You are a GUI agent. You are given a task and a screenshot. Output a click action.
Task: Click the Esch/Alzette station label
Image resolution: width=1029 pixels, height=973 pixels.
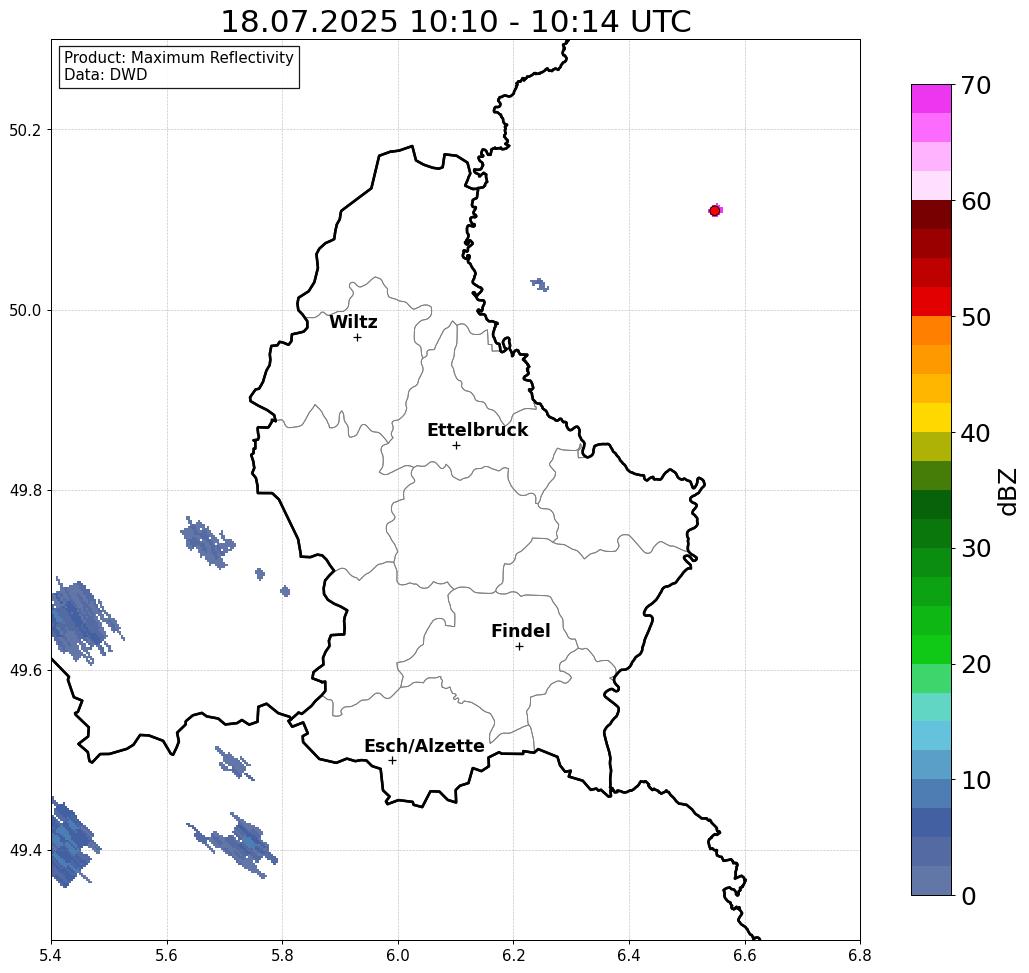(424, 746)
